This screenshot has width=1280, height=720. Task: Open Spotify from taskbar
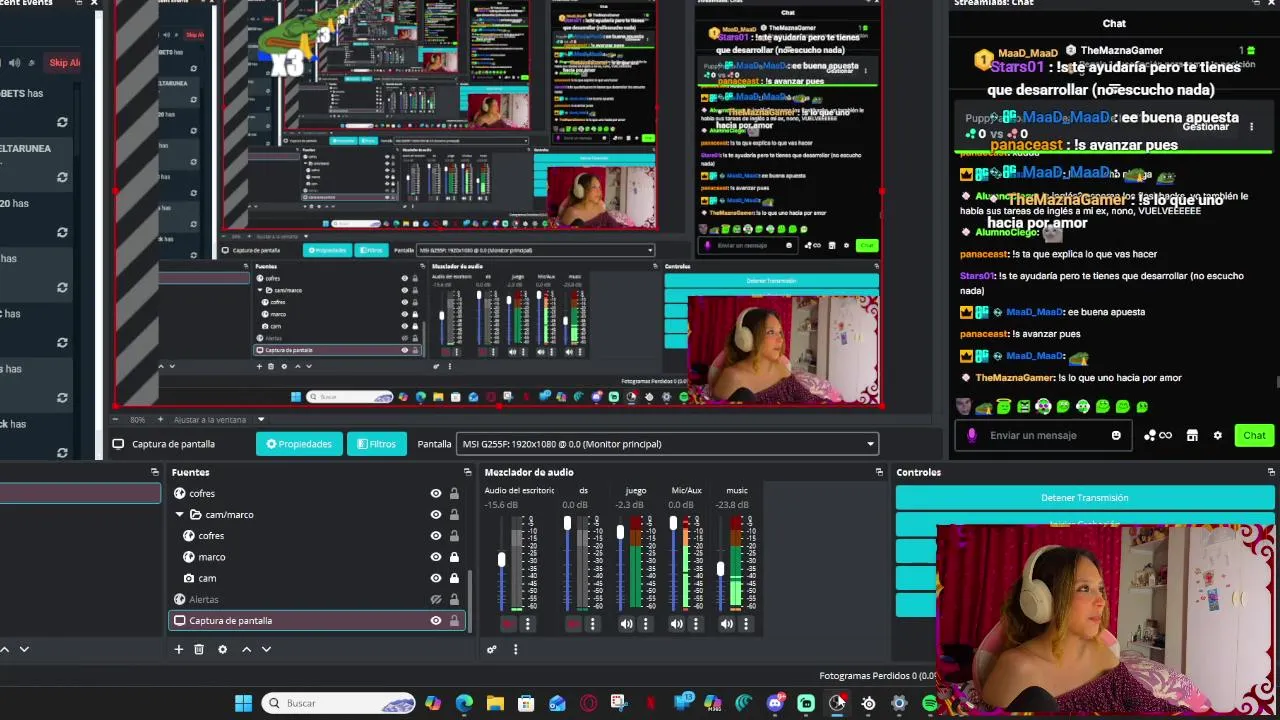coord(930,704)
